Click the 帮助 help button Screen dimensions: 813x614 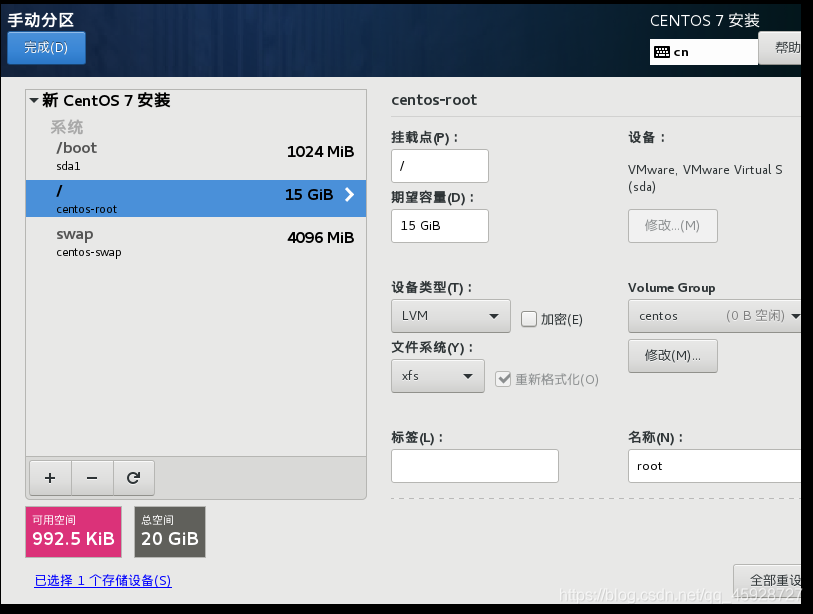tap(783, 48)
